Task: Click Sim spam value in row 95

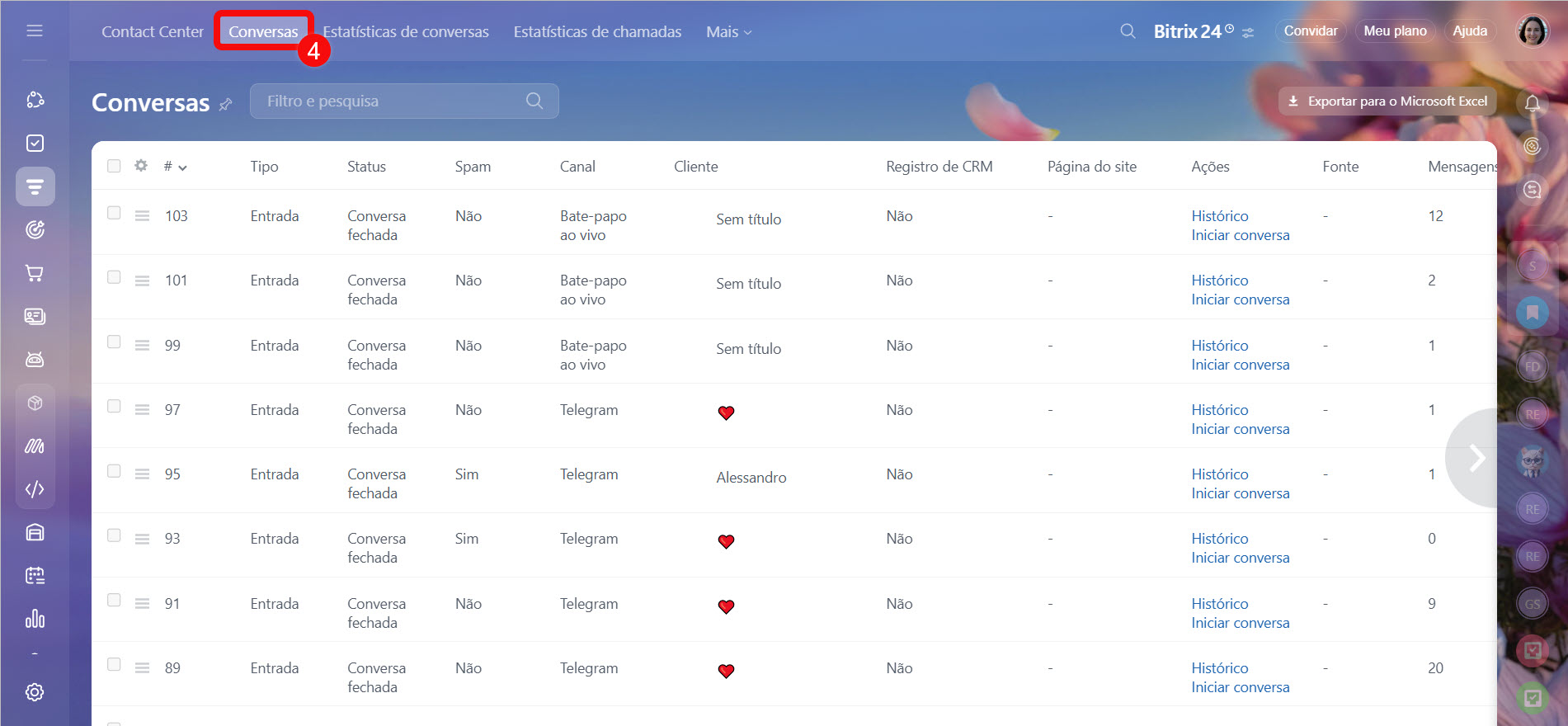Action: pos(466,474)
